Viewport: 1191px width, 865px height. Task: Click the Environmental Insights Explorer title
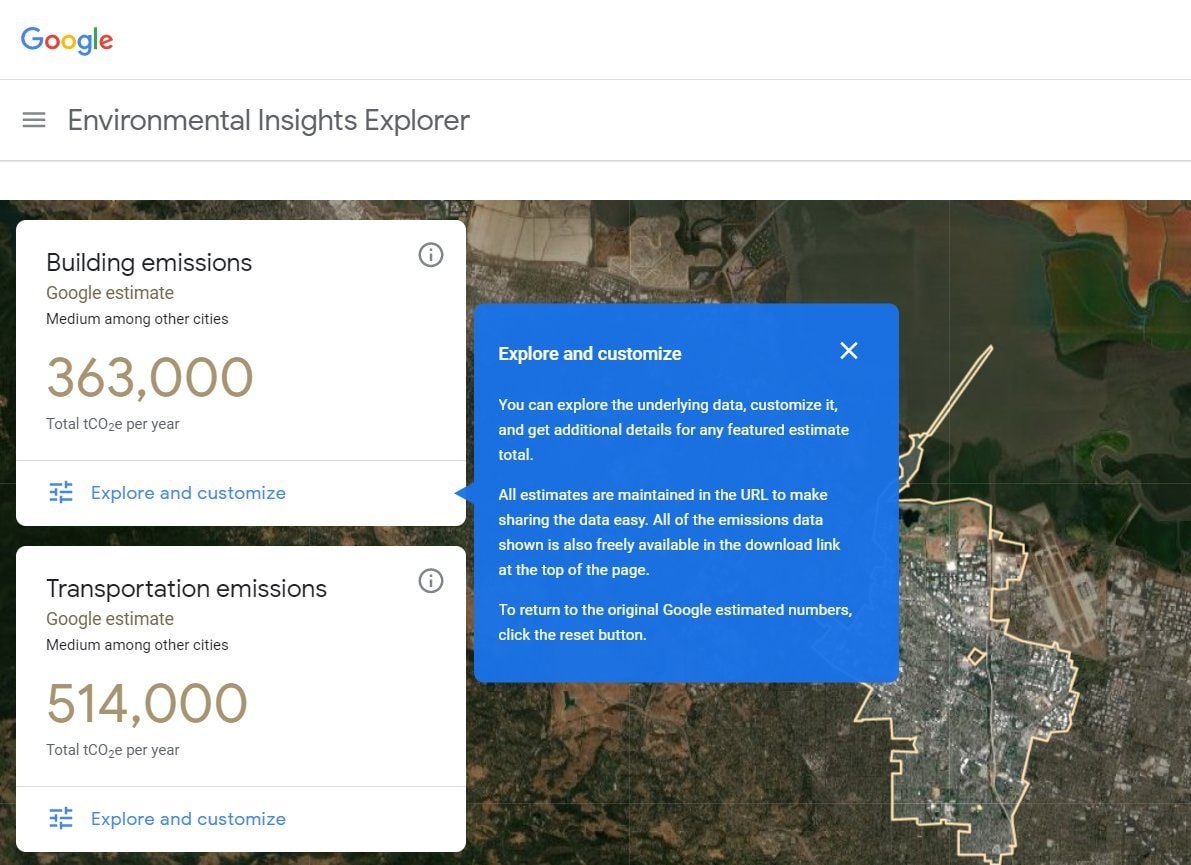coord(268,120)
